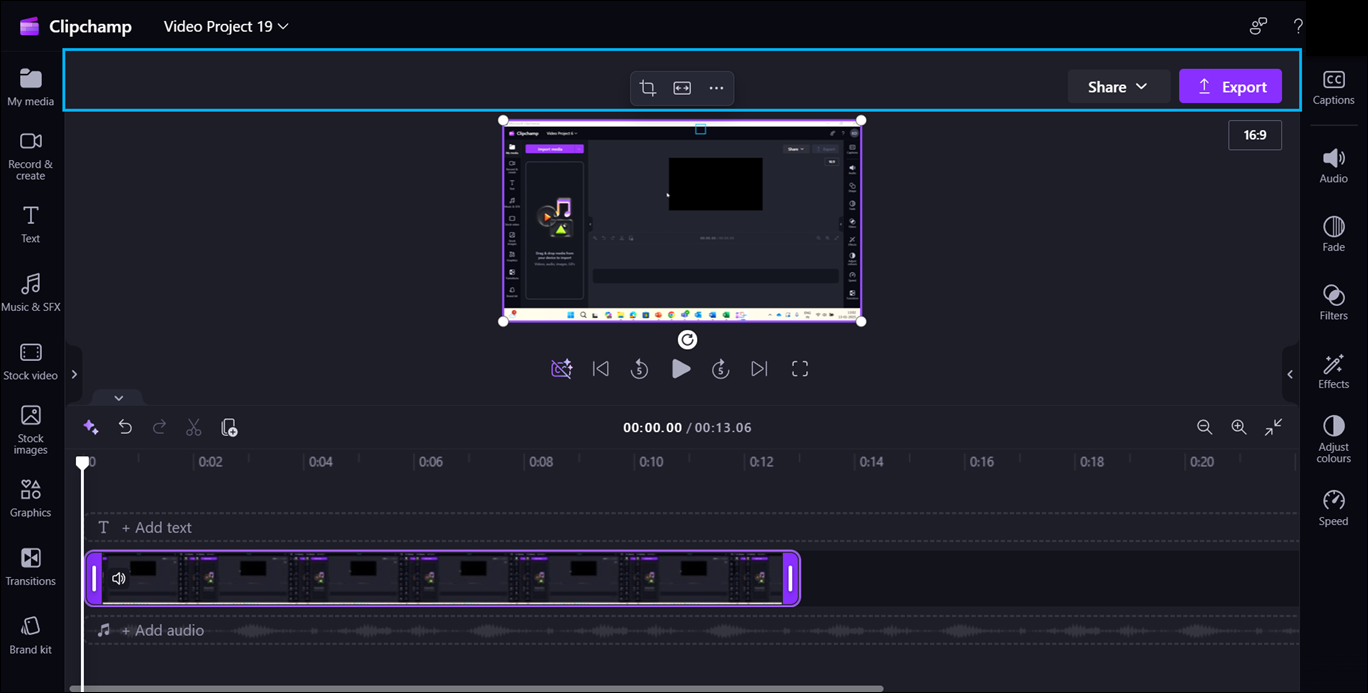Mute the video clip audio
Image resolution: width=1368 pixels, height=693 pixels.
(x=119, y=578)
